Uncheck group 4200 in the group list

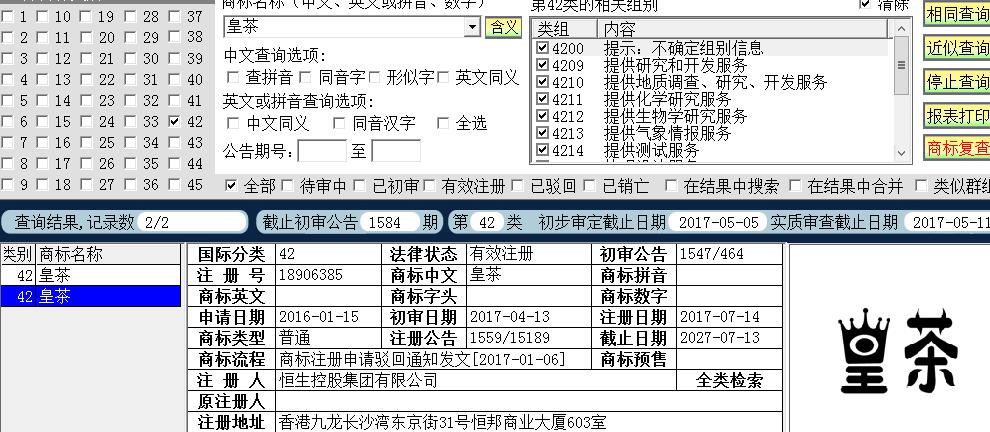click(x=542, y=48)
